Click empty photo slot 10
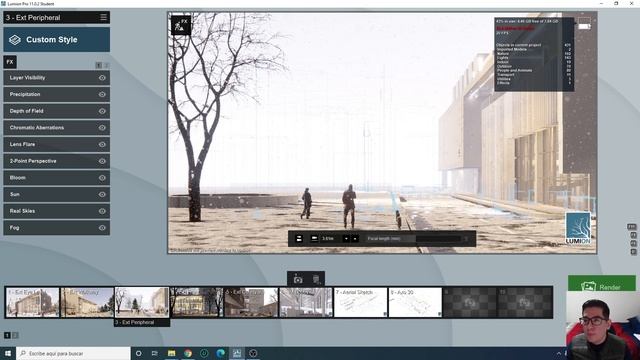 tap(525, 302)
